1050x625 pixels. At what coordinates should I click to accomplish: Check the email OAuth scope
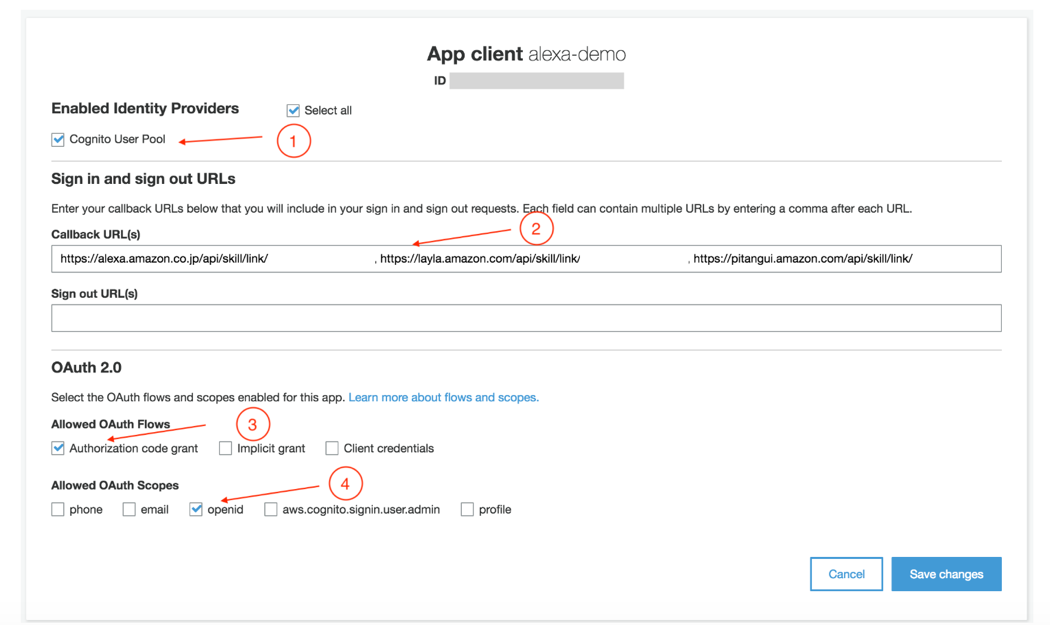click(129, 510)
